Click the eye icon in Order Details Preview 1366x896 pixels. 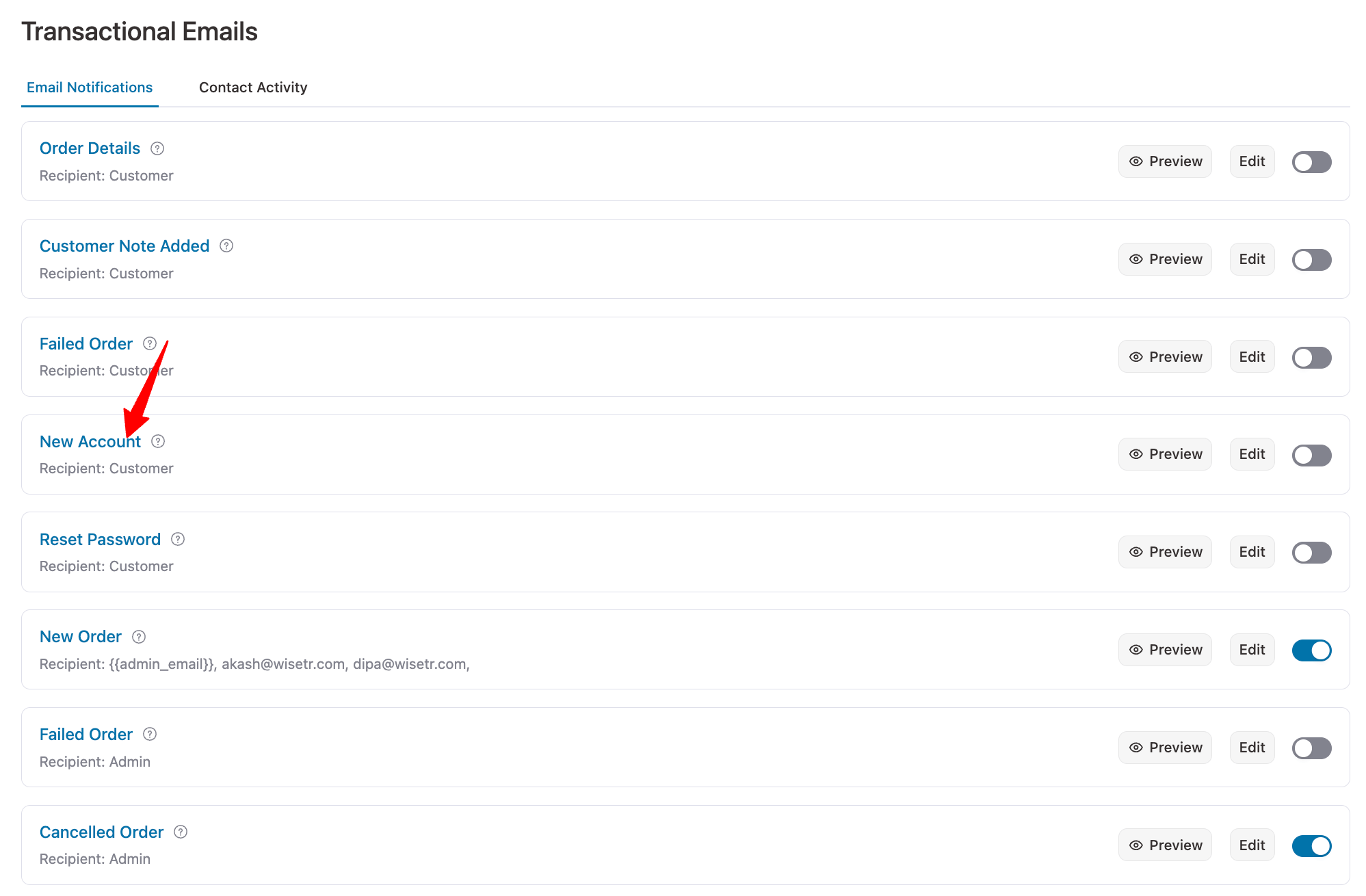coord(1136,161)
